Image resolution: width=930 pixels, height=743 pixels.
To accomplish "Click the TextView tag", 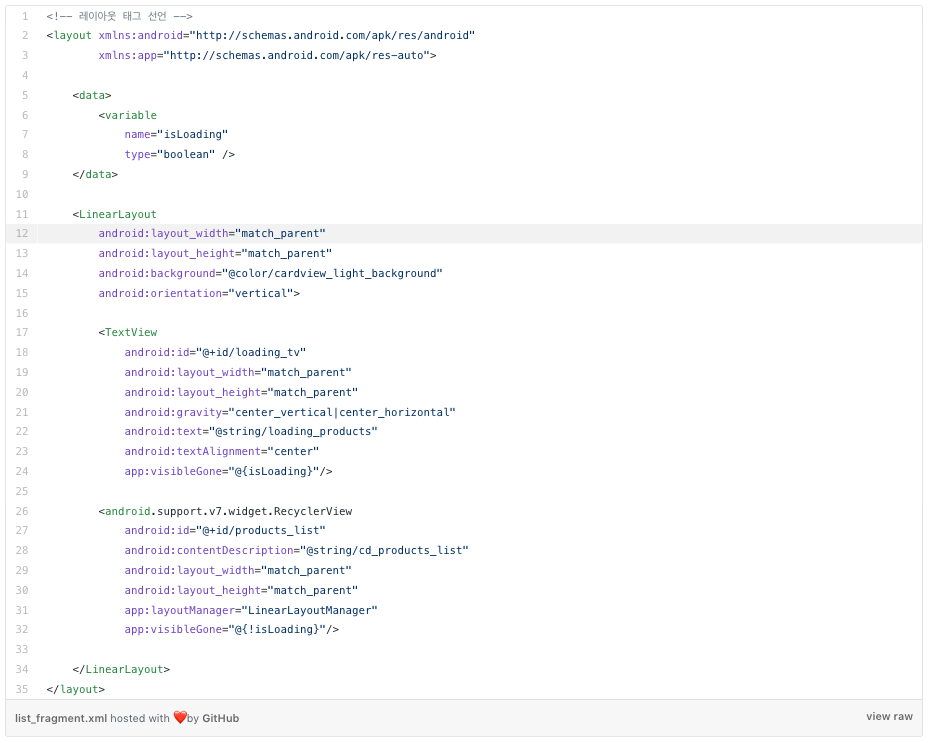I will [x=128, y=333].
